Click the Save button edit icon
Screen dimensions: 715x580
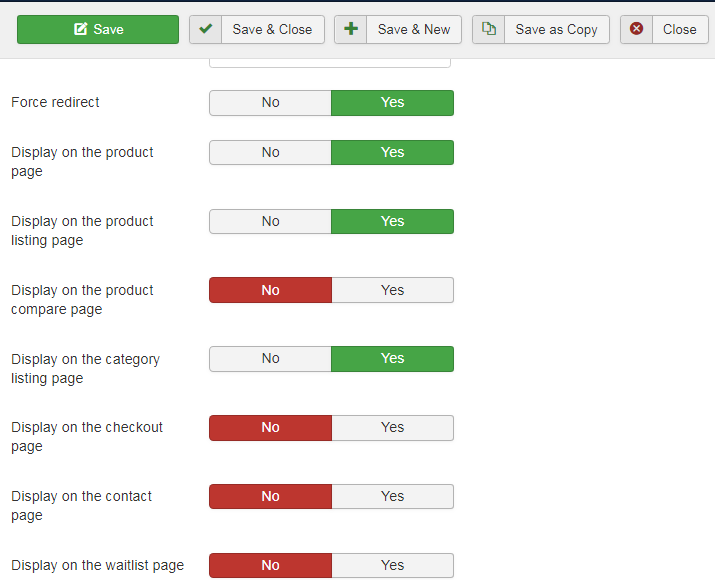pyautogui.click(x=81, y=29)
